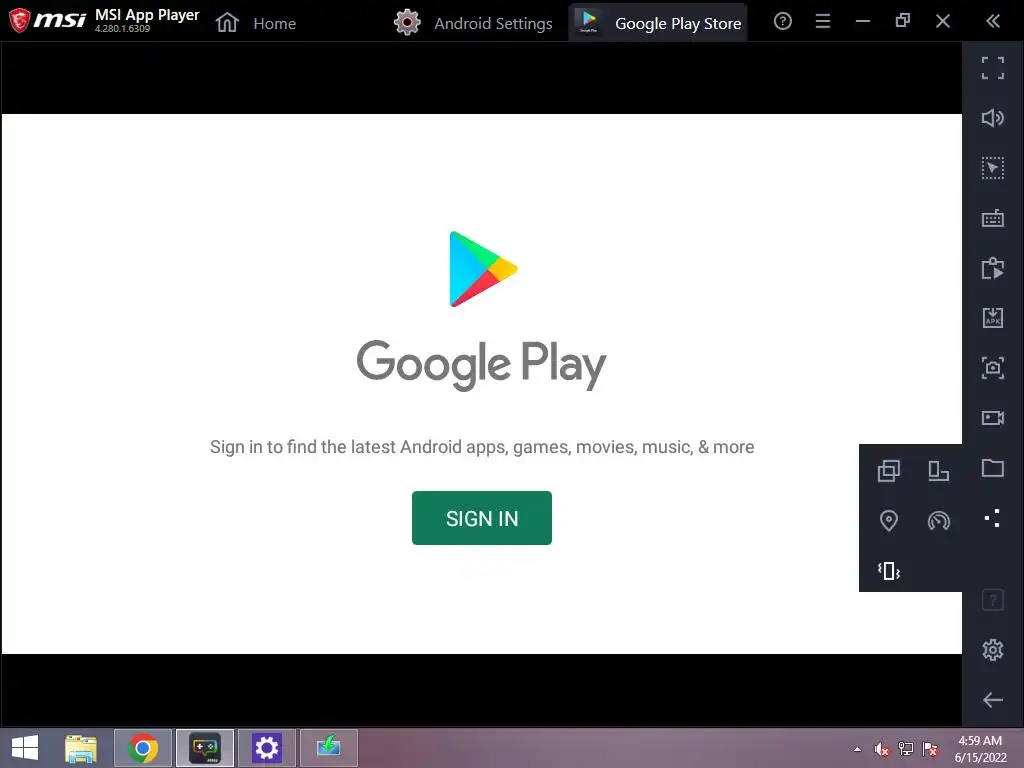Click the volume speaker icon in sidebar
Screen dimensions: 1024x768
tap(993, 118)
